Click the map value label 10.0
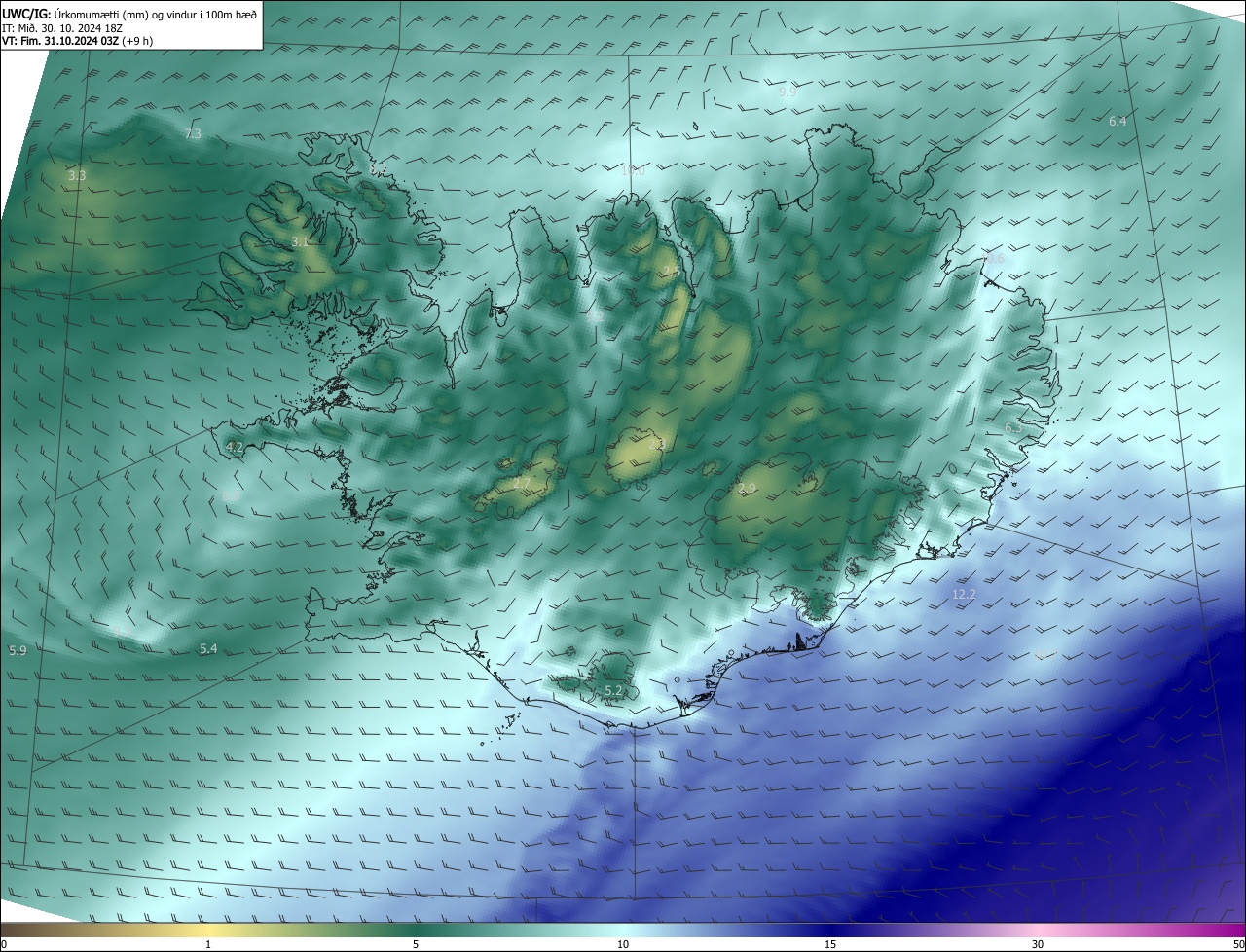The height and width of the screenshot is (952, 1246). tap(633, 170)
